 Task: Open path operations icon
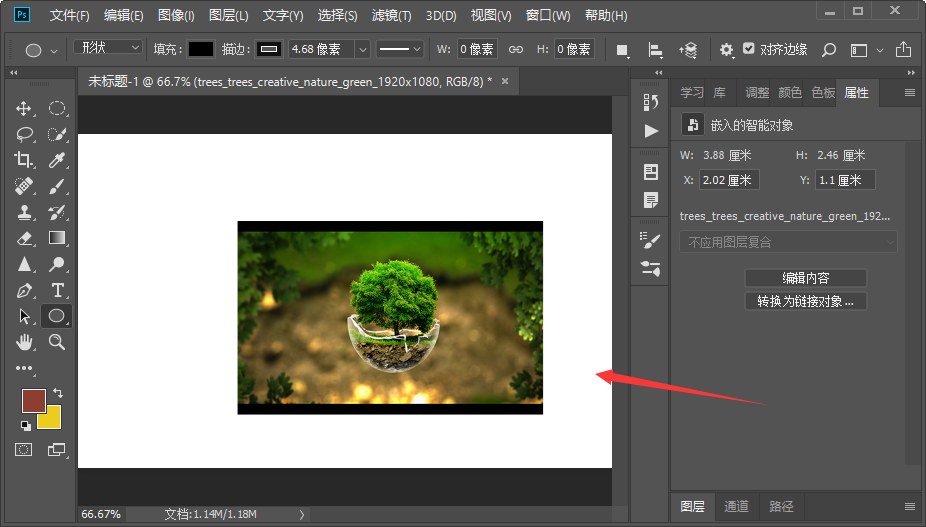(x=622, y=50)
